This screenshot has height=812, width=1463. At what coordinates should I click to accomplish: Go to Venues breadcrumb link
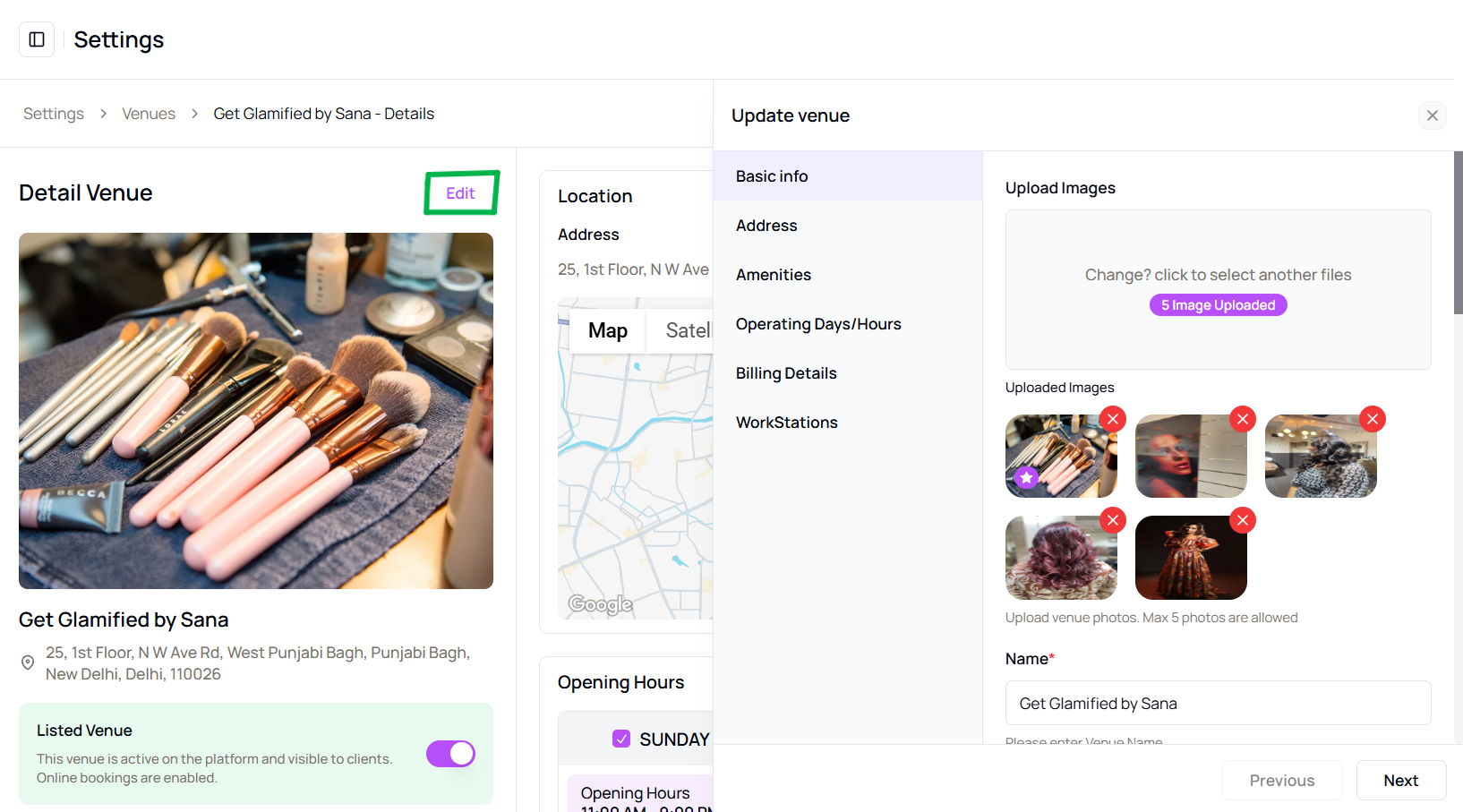[149, 114]
